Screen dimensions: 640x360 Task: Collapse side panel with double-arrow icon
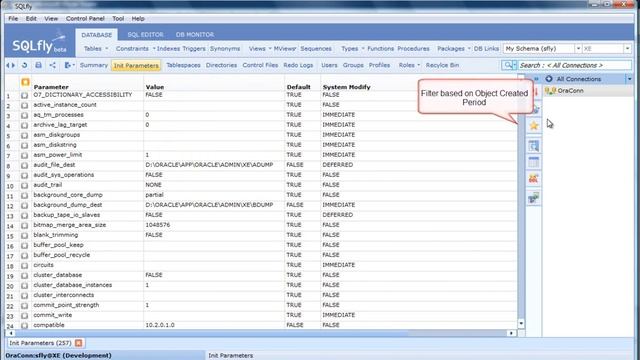(x=536, y=79)
